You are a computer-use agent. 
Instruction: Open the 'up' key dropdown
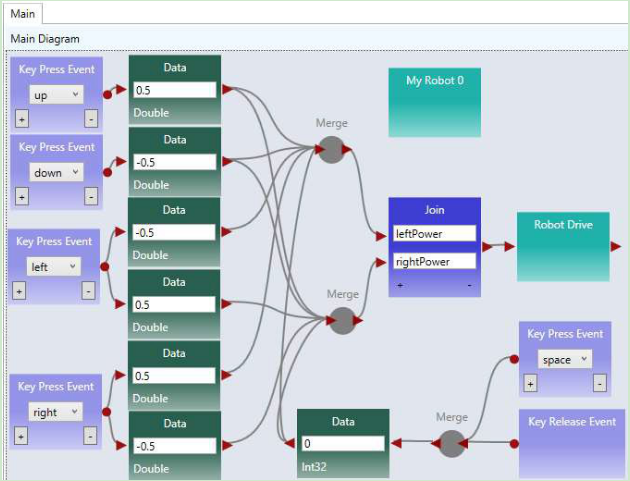point(56,95)
